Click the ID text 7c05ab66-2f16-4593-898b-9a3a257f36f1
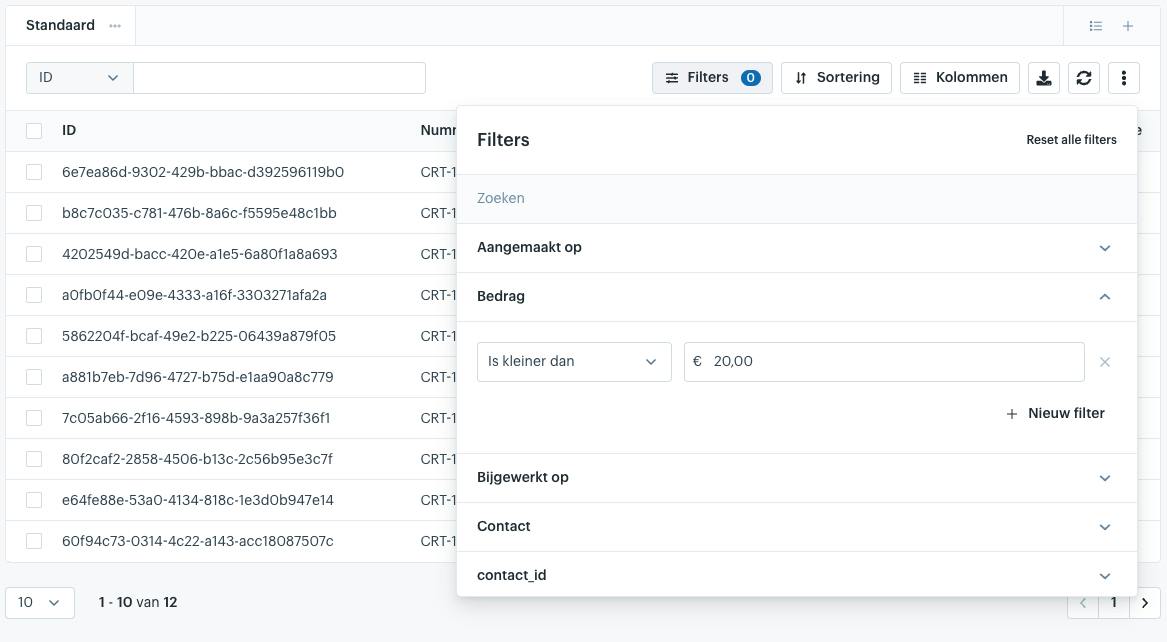1167x642 pixels. coord(196,417)
